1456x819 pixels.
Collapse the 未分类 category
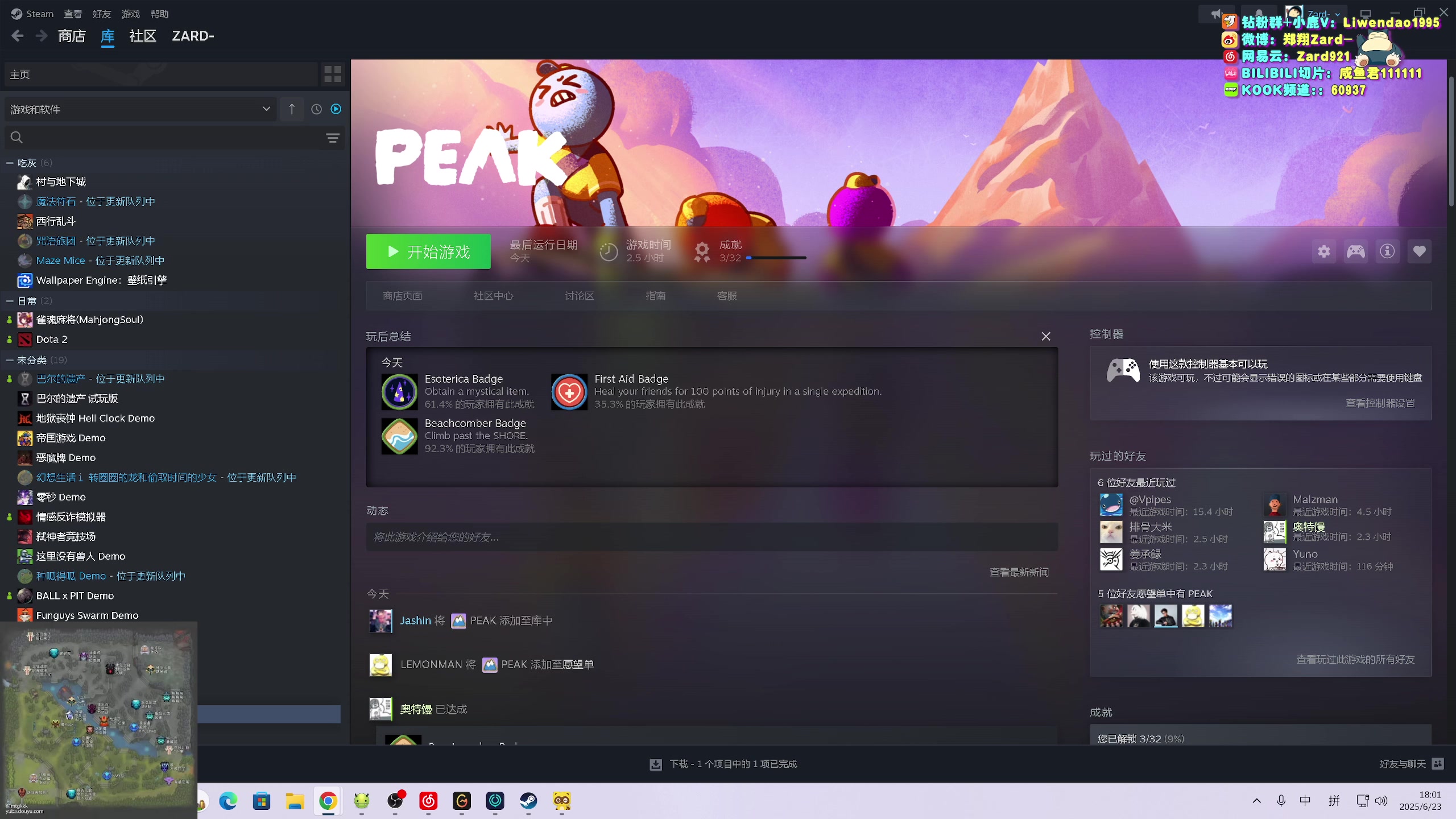(10, 360)
